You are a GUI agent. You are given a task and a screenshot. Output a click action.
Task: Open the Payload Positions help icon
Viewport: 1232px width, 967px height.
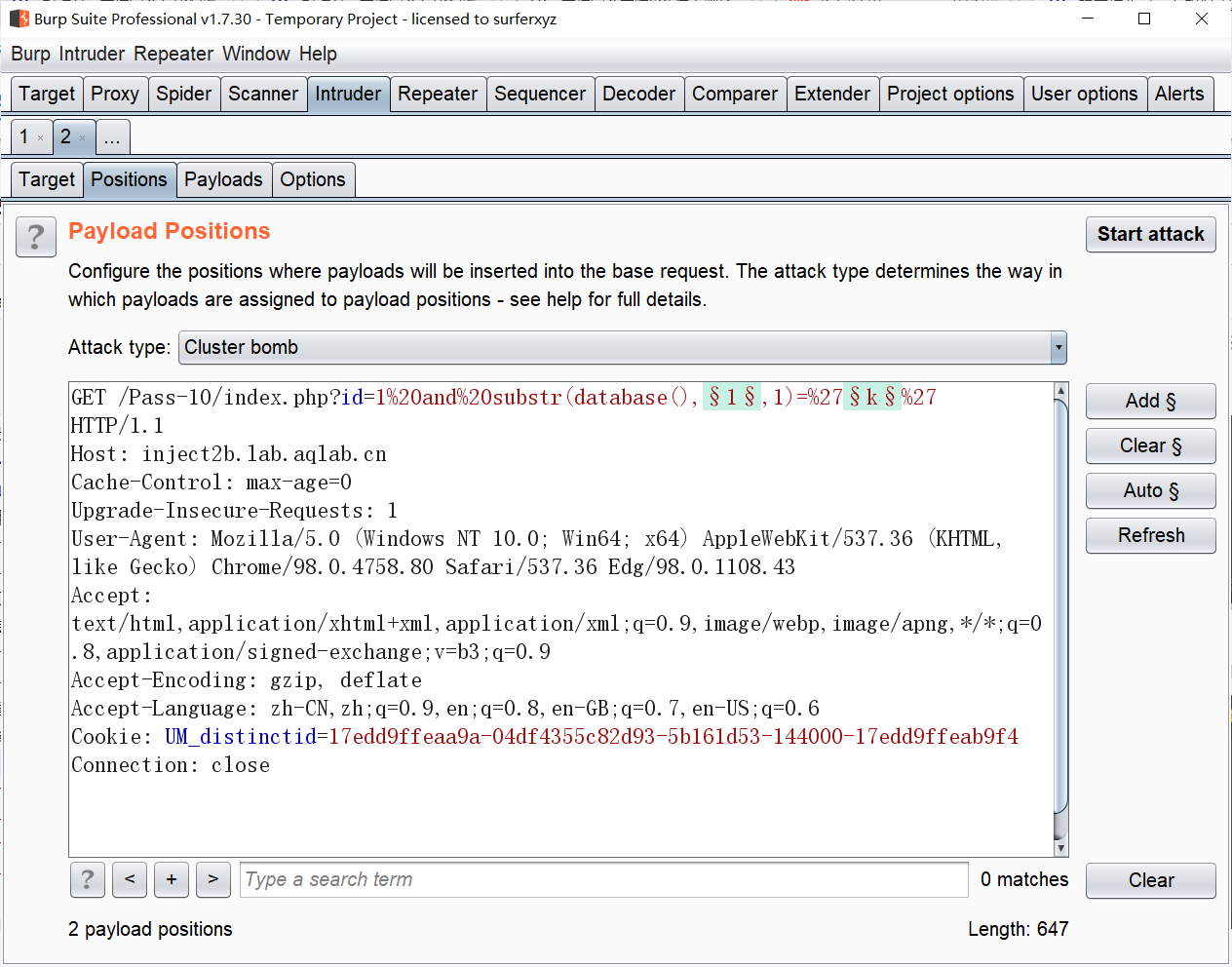36,237
